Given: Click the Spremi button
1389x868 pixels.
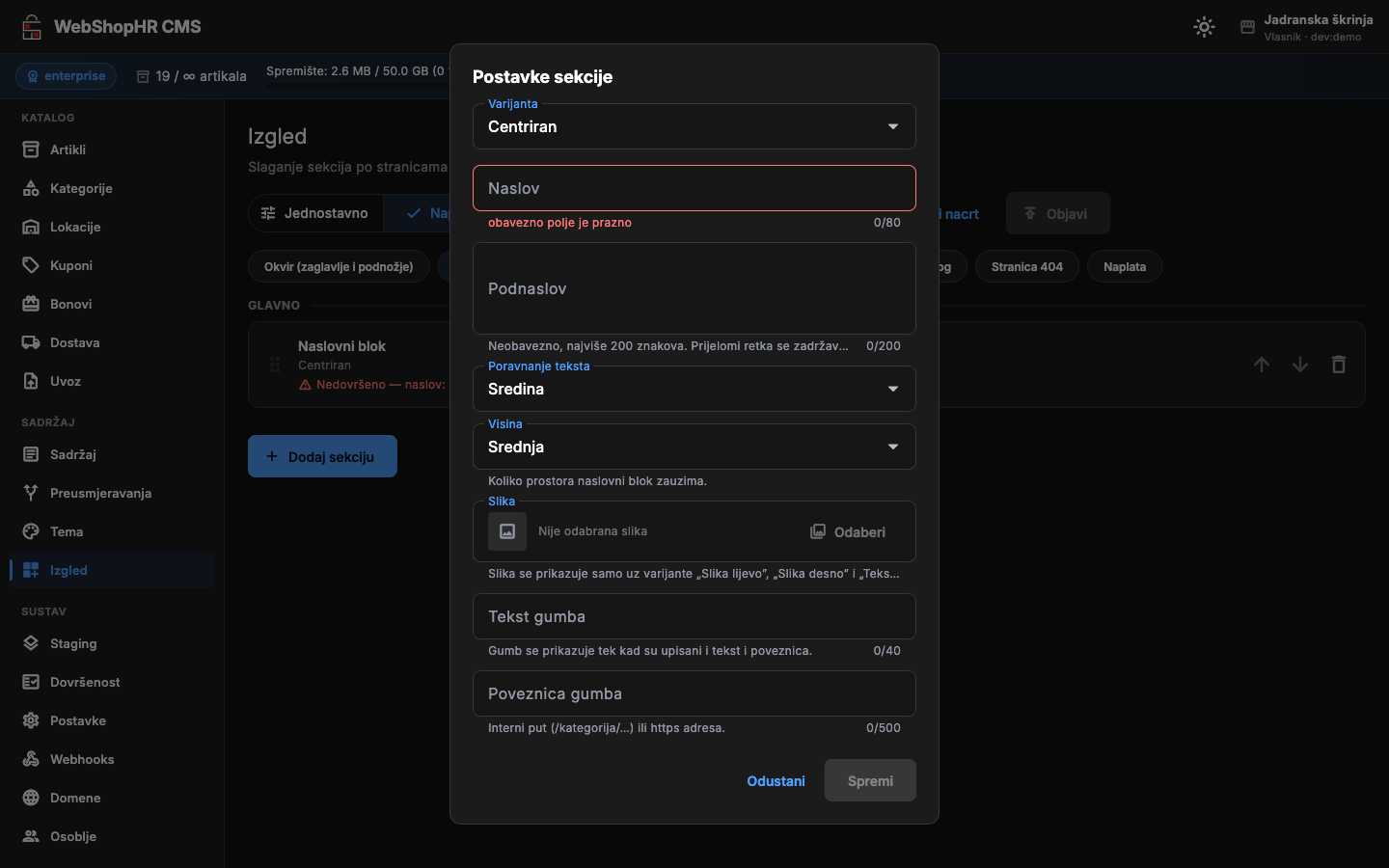Looking at the screenshot, I should [870, 780].
